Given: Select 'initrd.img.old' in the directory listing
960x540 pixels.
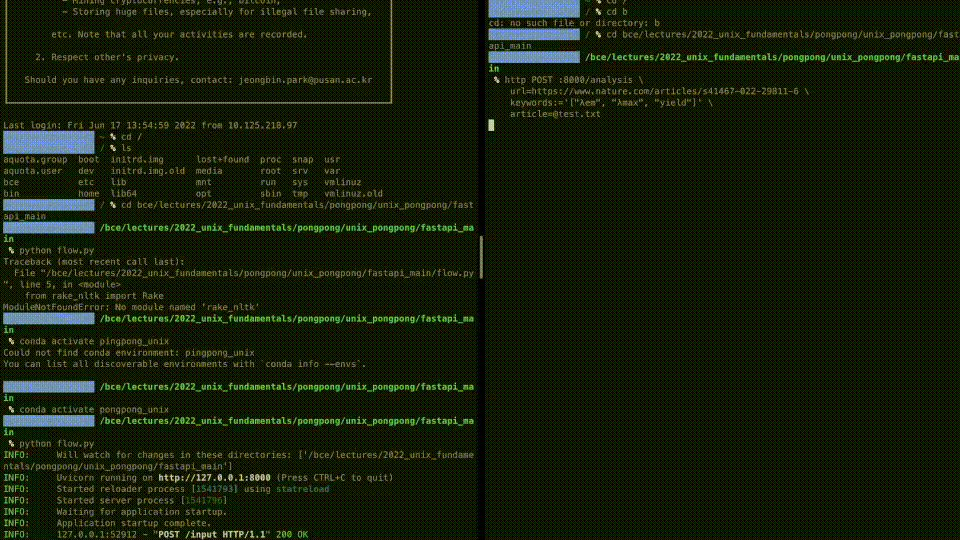Looking at the screenshot, I should point(148,171).
